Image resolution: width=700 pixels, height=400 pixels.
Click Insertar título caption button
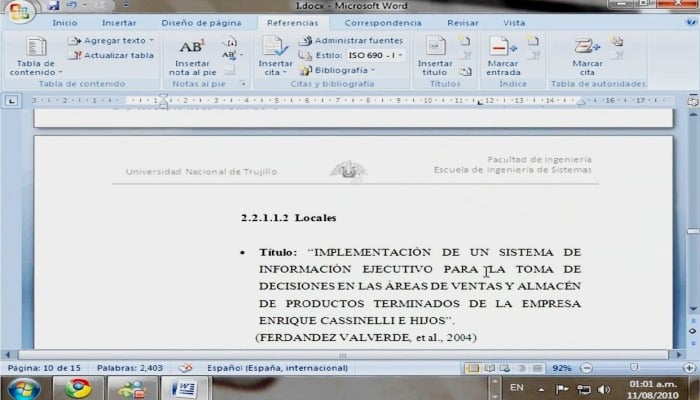click(x=435, y=56)
